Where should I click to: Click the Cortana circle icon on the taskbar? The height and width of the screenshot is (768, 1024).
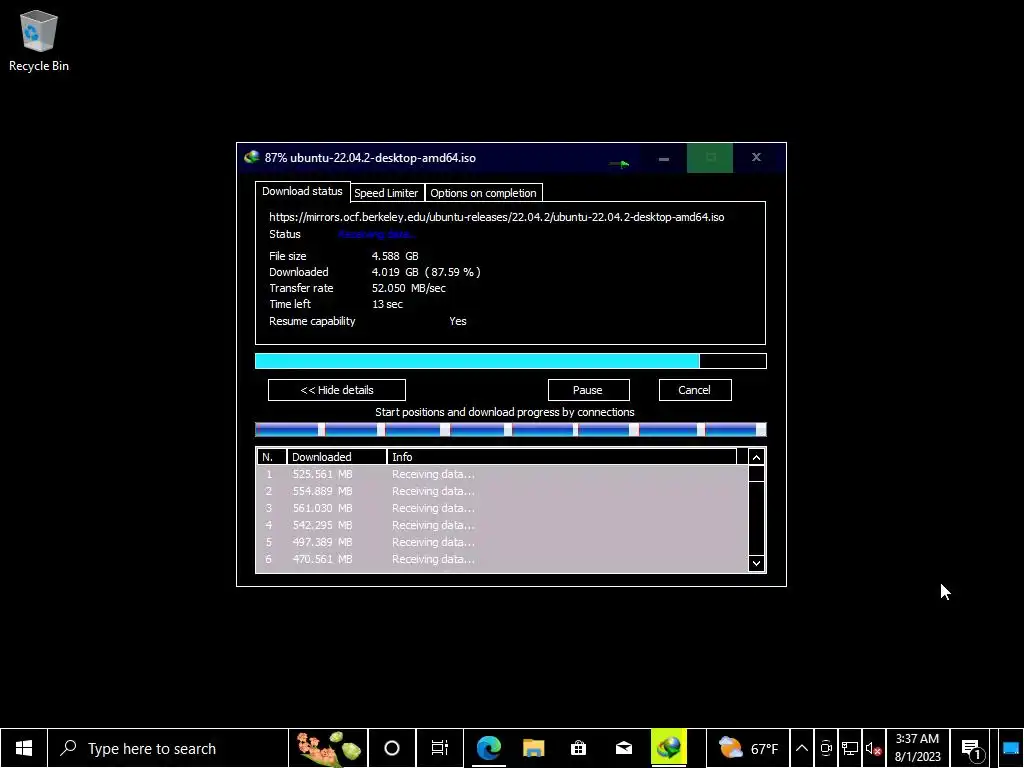(392, 748)
